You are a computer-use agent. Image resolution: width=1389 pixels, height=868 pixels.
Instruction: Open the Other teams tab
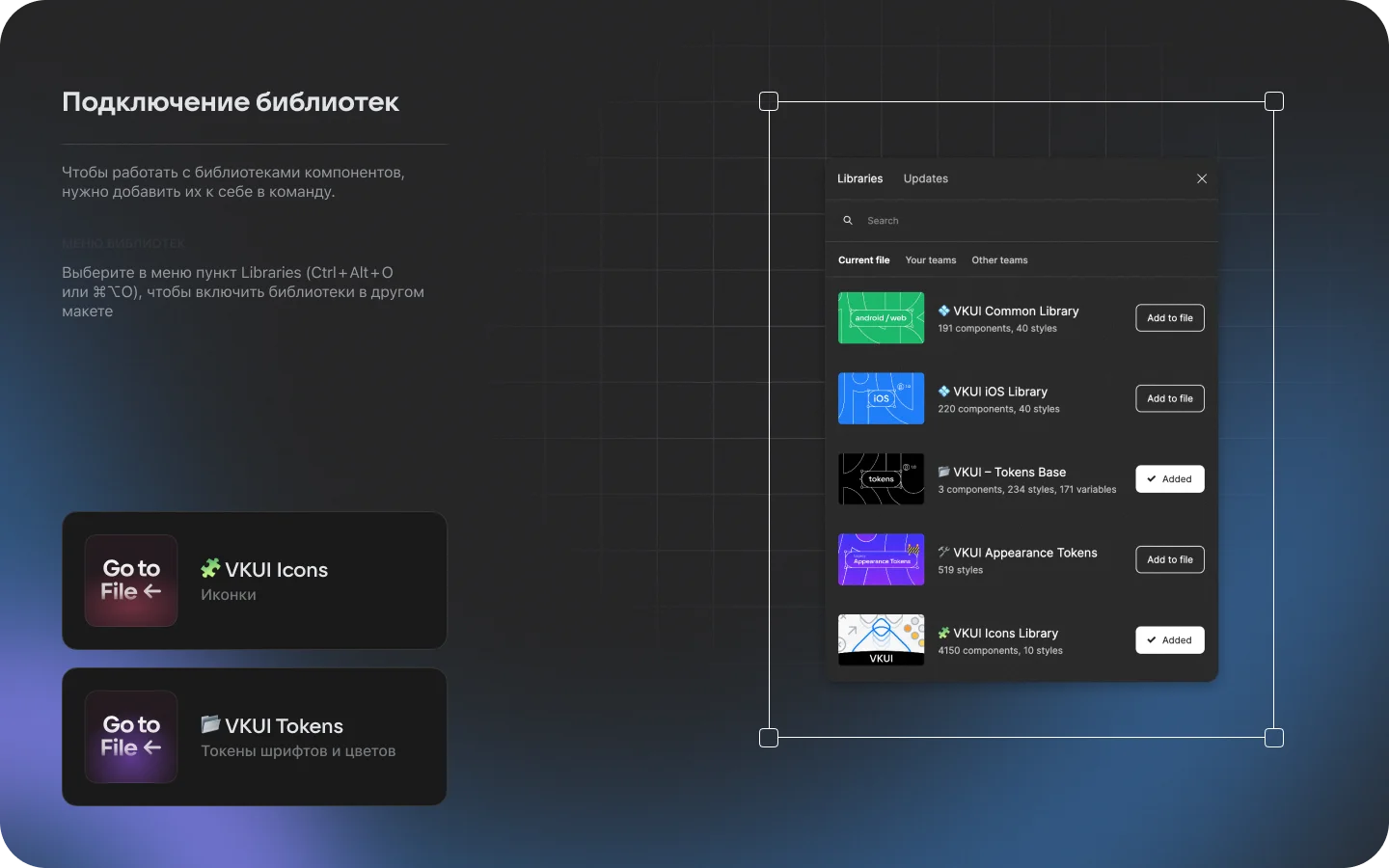[x=999, y=260]
